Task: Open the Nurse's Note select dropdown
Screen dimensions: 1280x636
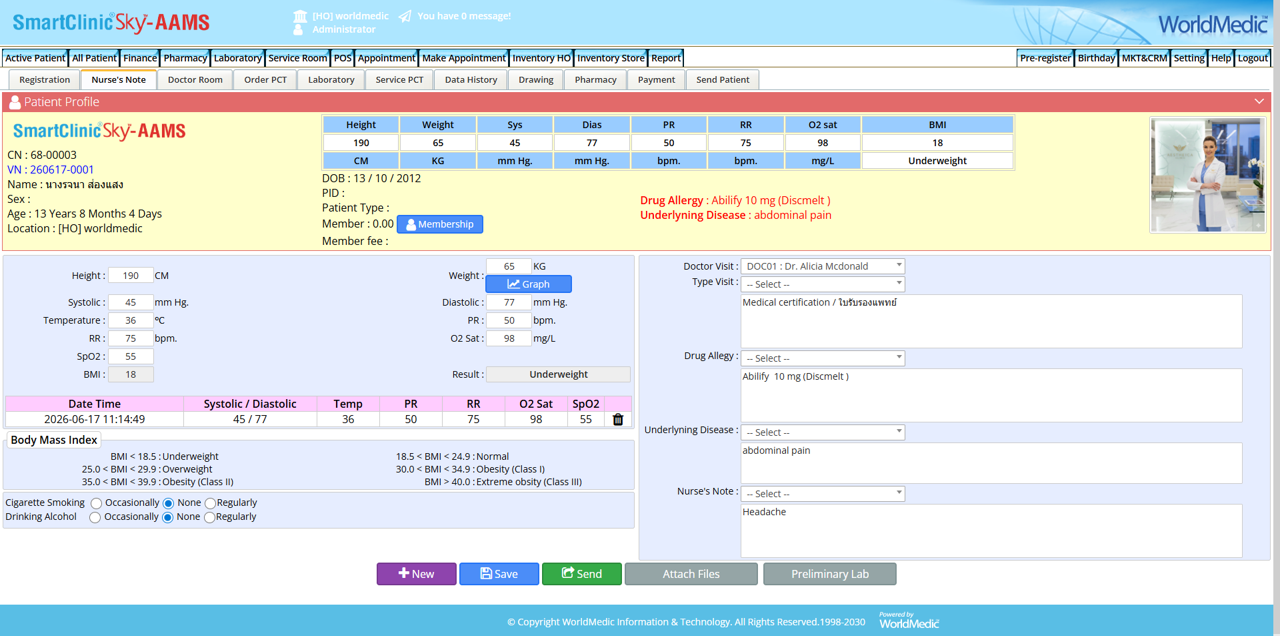Action: pos(823,494)
